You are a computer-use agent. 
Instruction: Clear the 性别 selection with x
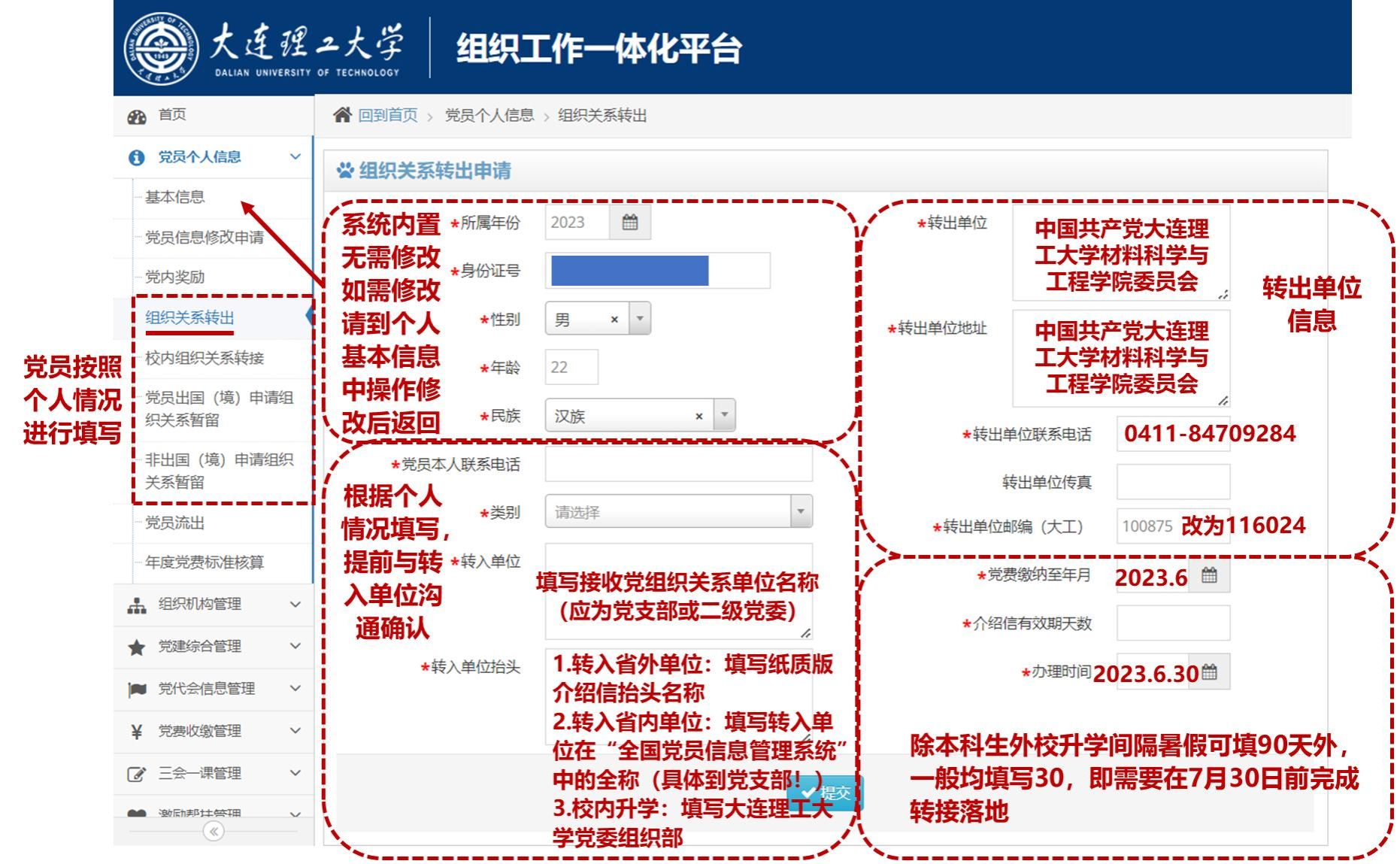(x=614, y=320)
